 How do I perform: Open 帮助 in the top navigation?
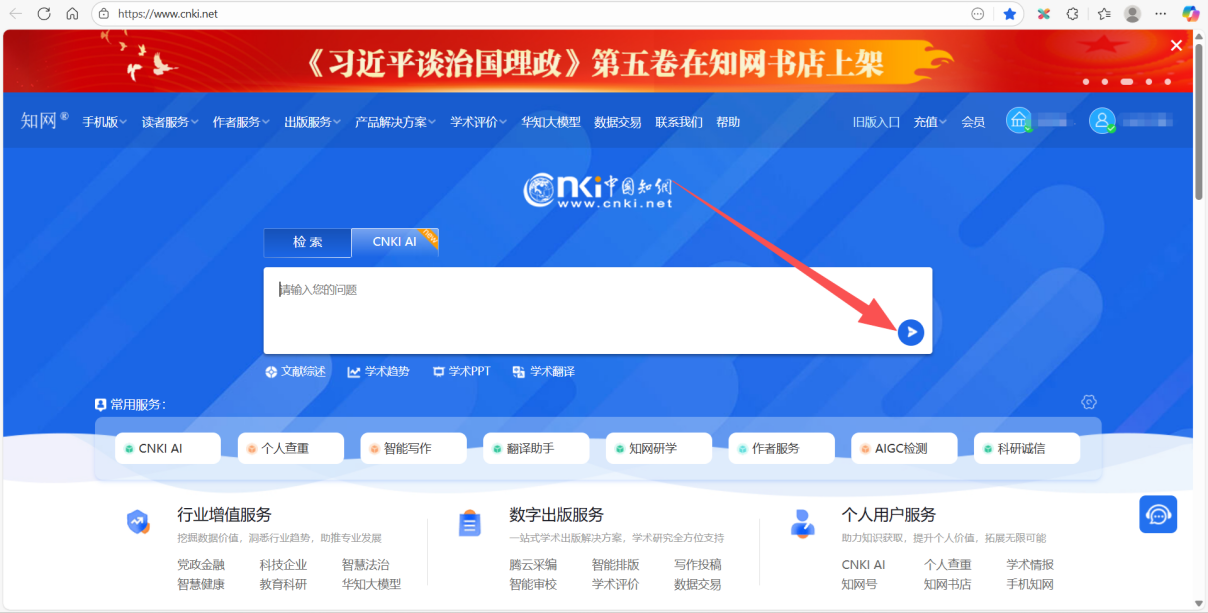coord(728,122)
